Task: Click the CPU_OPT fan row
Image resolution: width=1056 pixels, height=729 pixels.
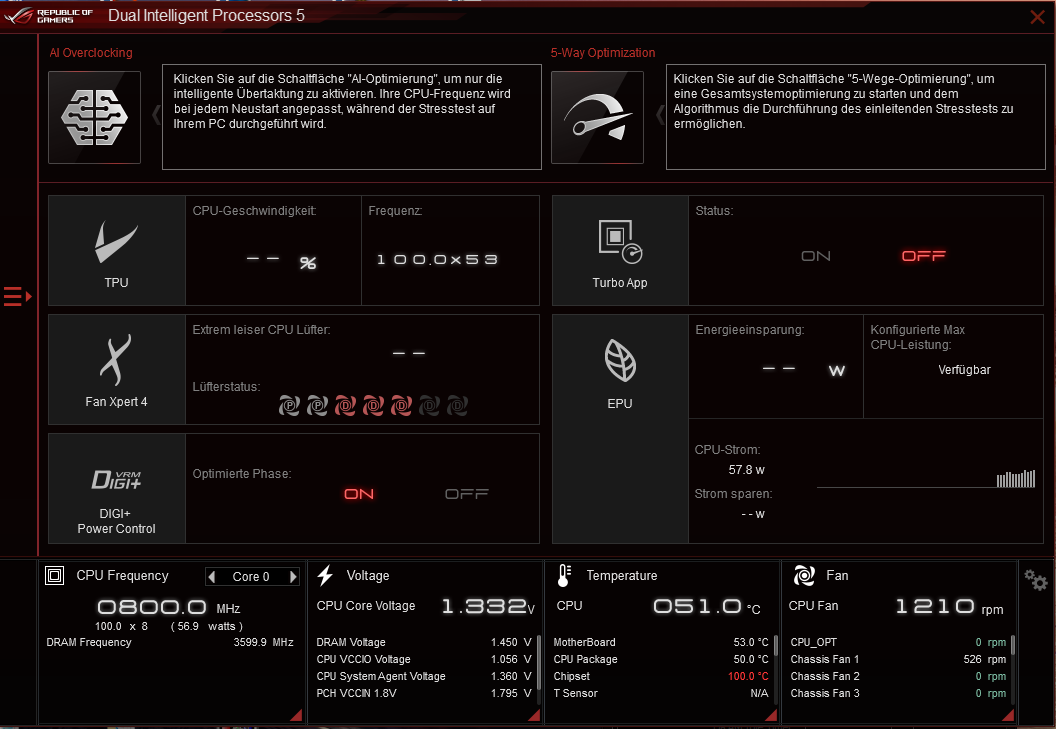Action: tap(898, 642)
